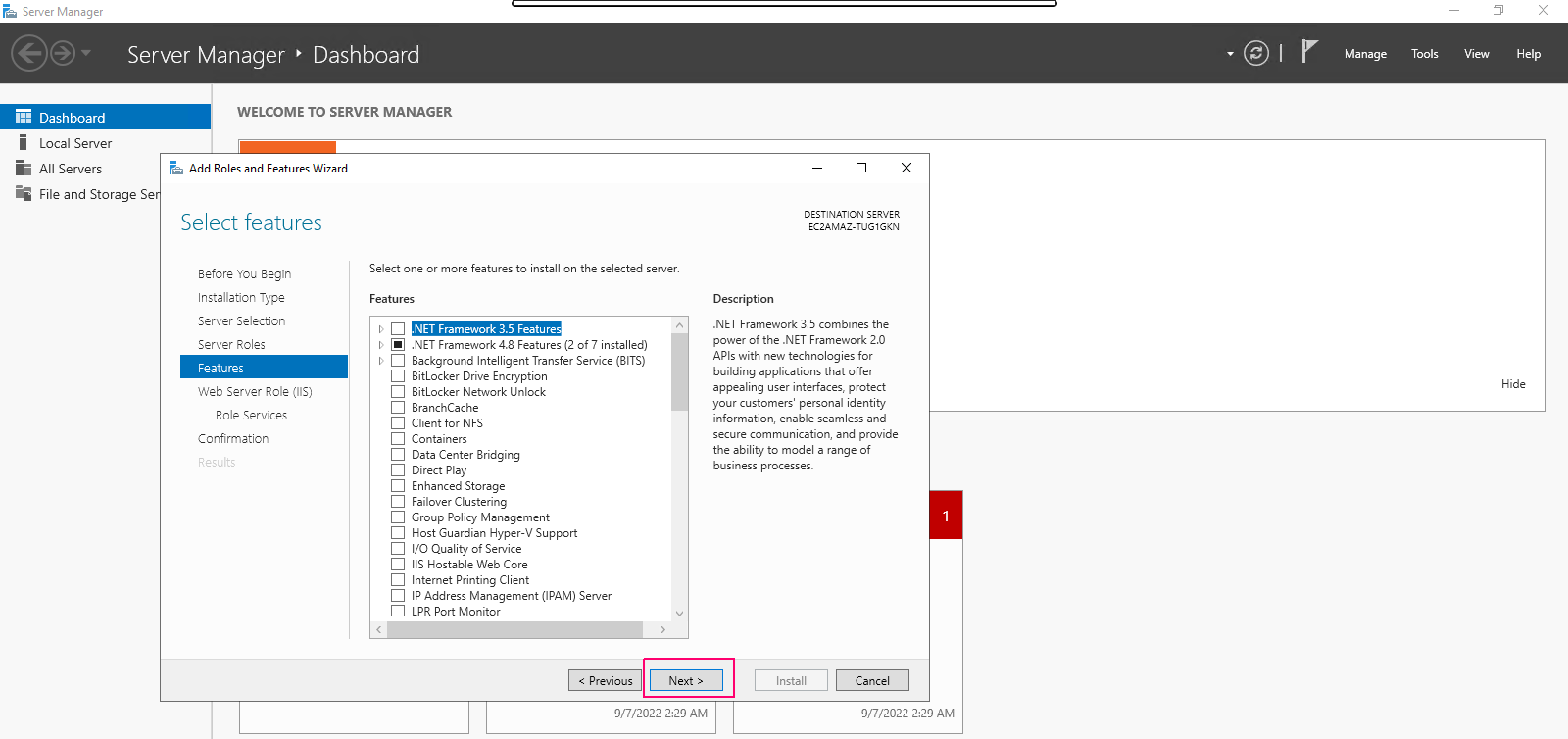Expand .NET Framework 3.5 Features node
This screenshot has width=1568, height=739.
[x=381, y=329]
